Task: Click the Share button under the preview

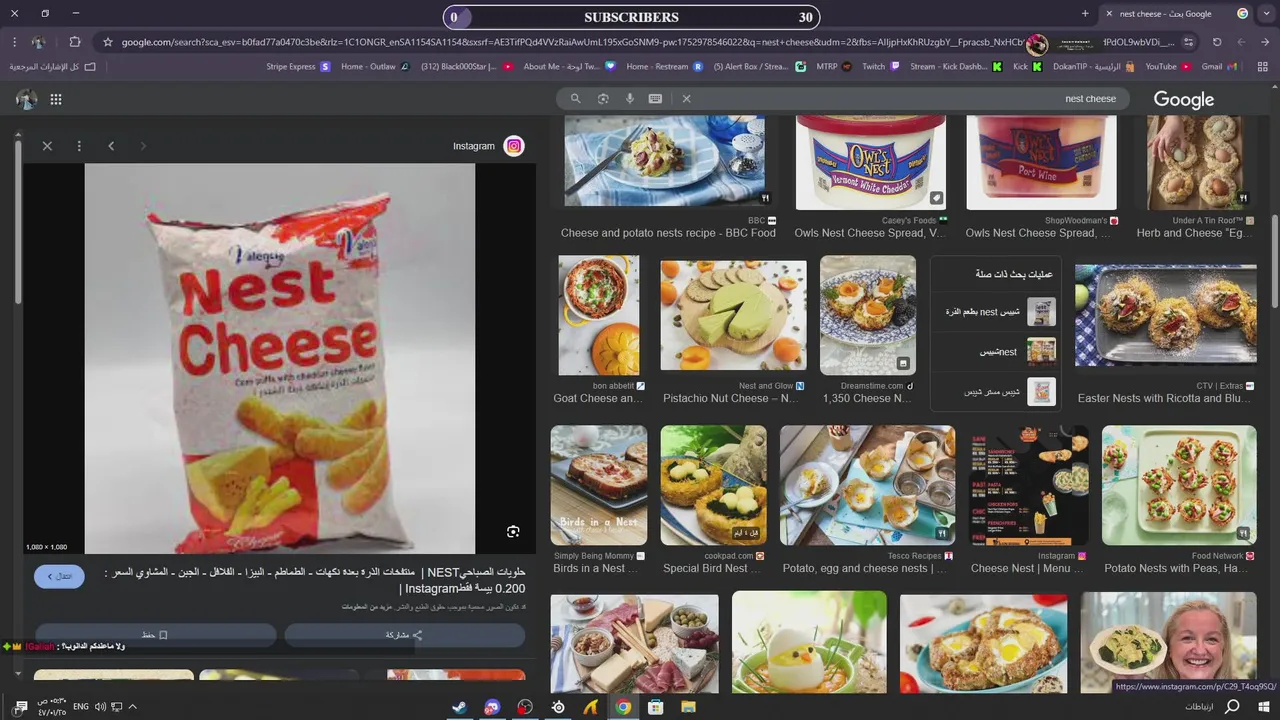Action: coord(404,635)
